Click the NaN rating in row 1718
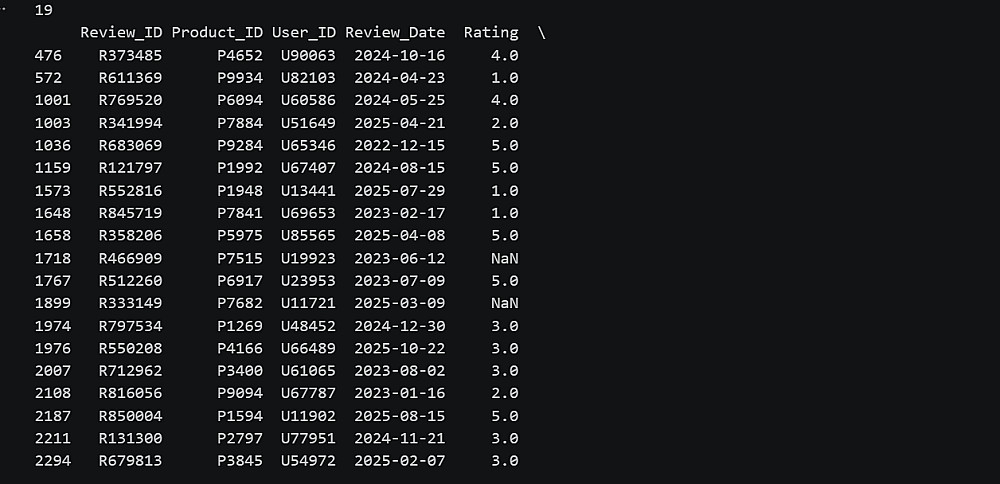 point(505,258)
